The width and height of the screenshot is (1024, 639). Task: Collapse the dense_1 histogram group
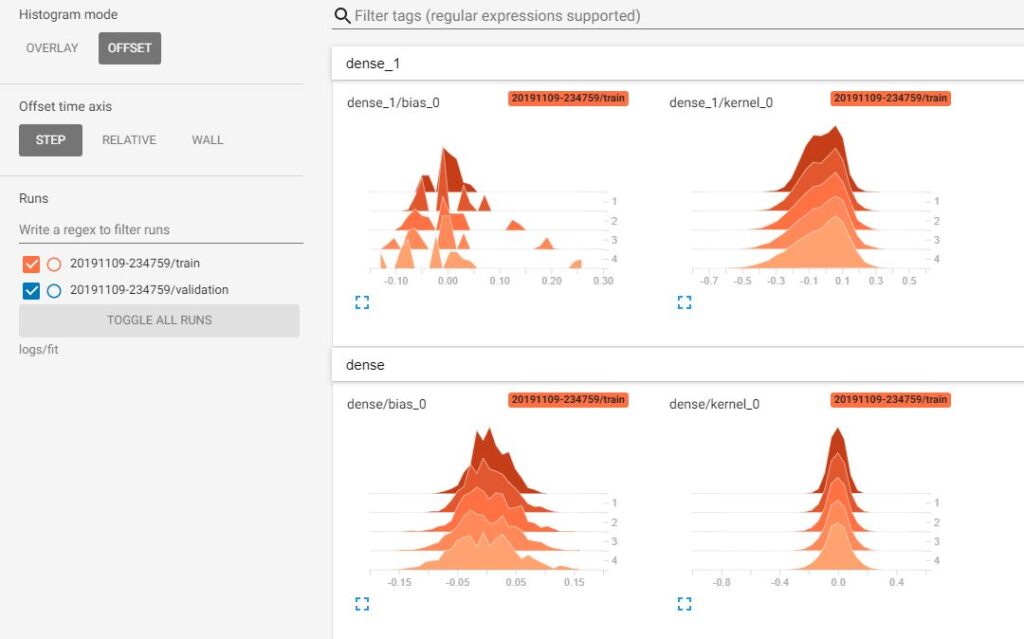point(678,63)
